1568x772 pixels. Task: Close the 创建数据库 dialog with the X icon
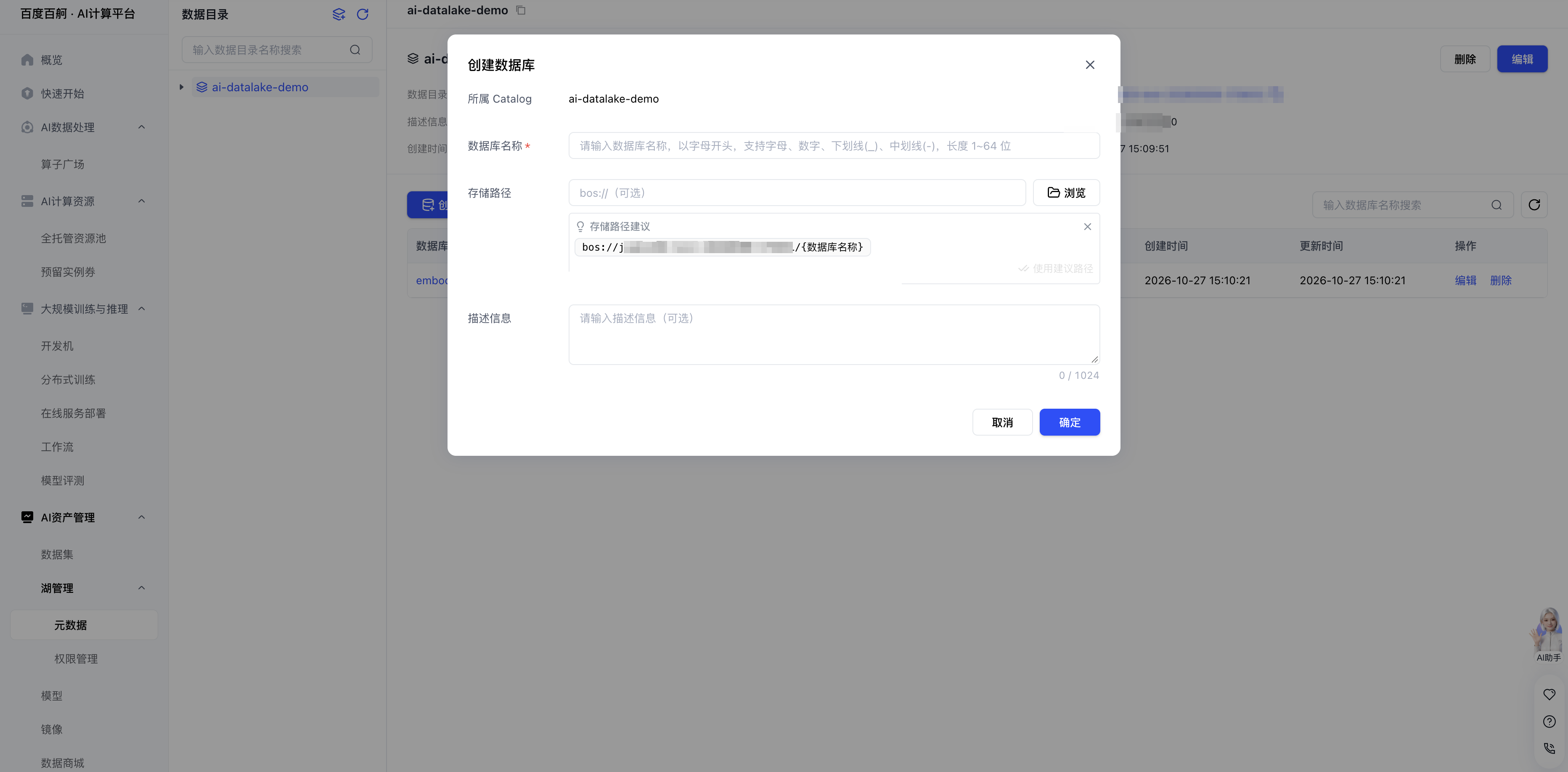(x=1089, y=64)
